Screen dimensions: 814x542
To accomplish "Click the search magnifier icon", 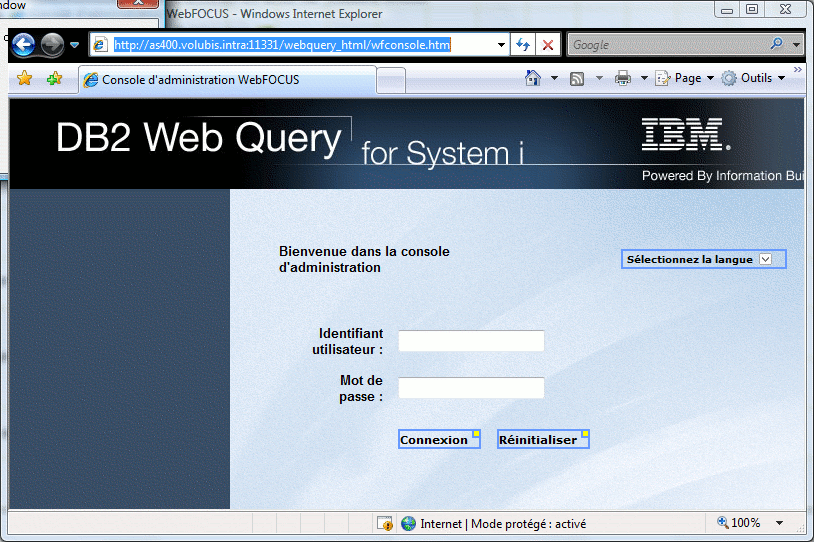I will pyautogui.click(x=777, y=44).
